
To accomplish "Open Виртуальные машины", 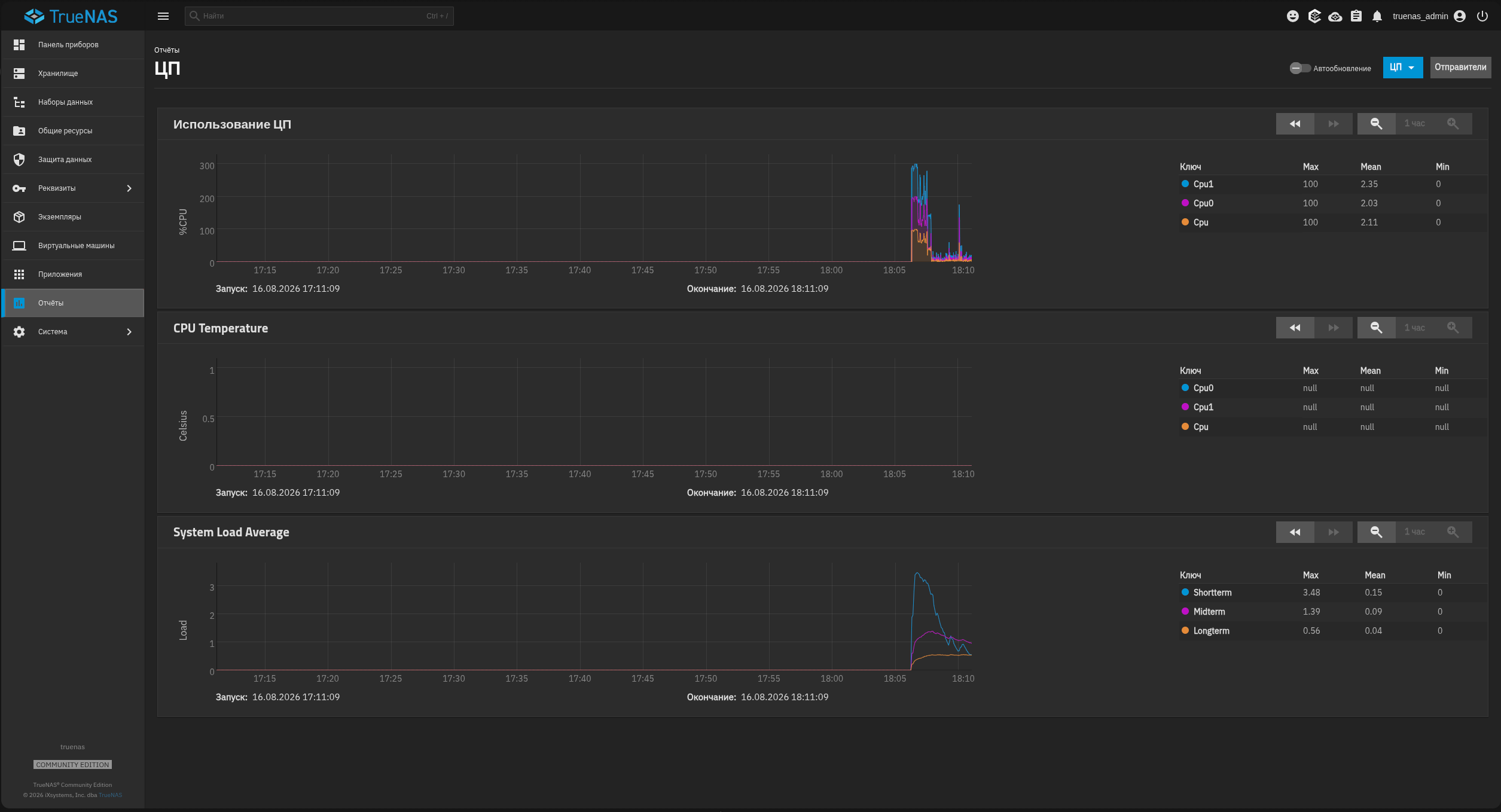I will click(x=72, y=246).
